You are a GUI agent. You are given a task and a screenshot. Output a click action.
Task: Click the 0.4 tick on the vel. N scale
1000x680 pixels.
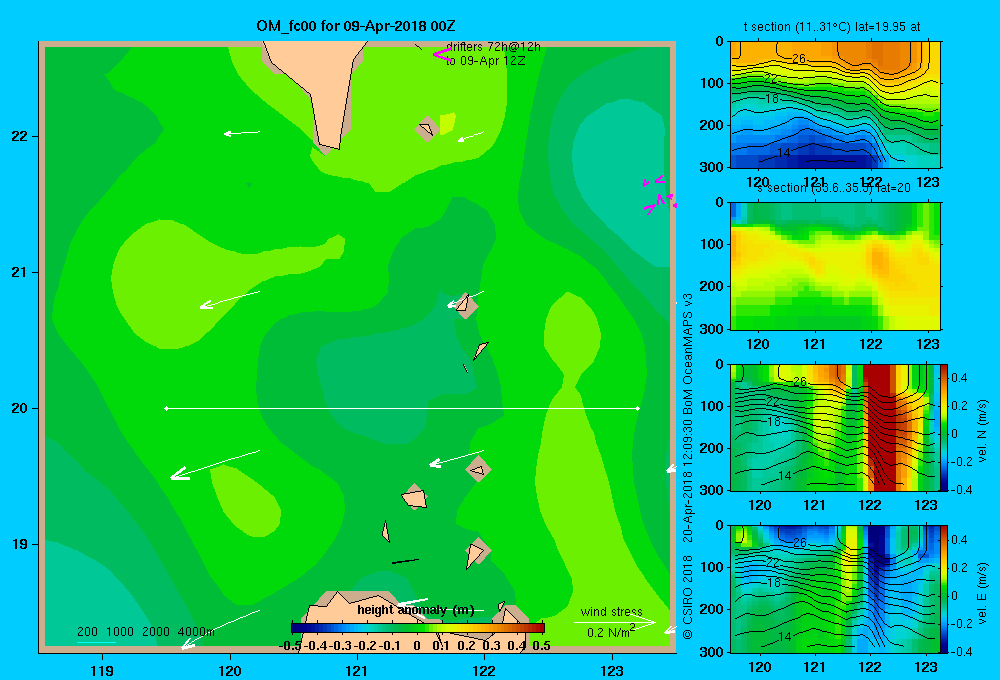coord(959,378)
